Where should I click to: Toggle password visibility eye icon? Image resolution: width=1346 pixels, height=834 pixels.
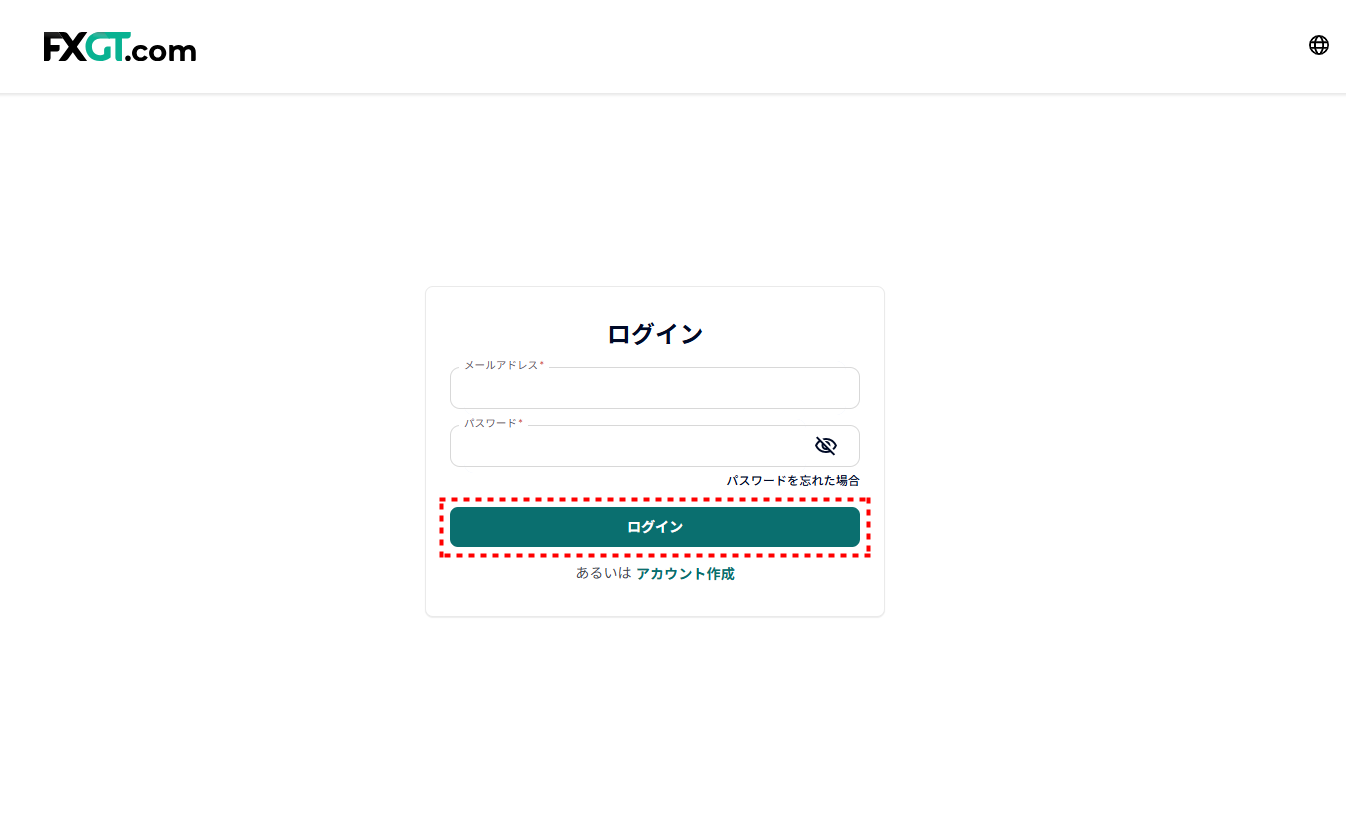click(x=825, y=446)
